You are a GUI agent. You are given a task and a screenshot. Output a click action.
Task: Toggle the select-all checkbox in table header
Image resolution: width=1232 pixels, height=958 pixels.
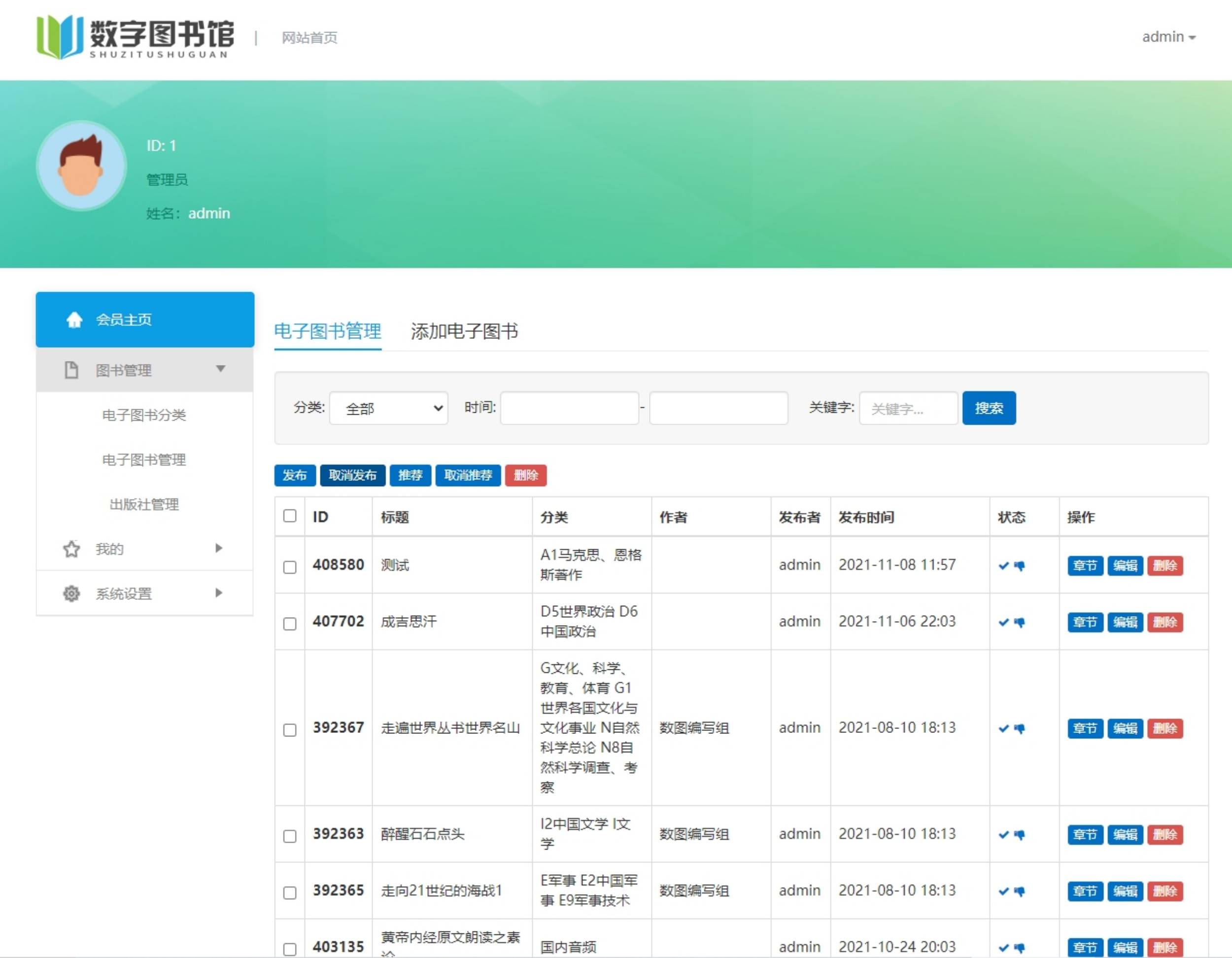tap(290, 516)
